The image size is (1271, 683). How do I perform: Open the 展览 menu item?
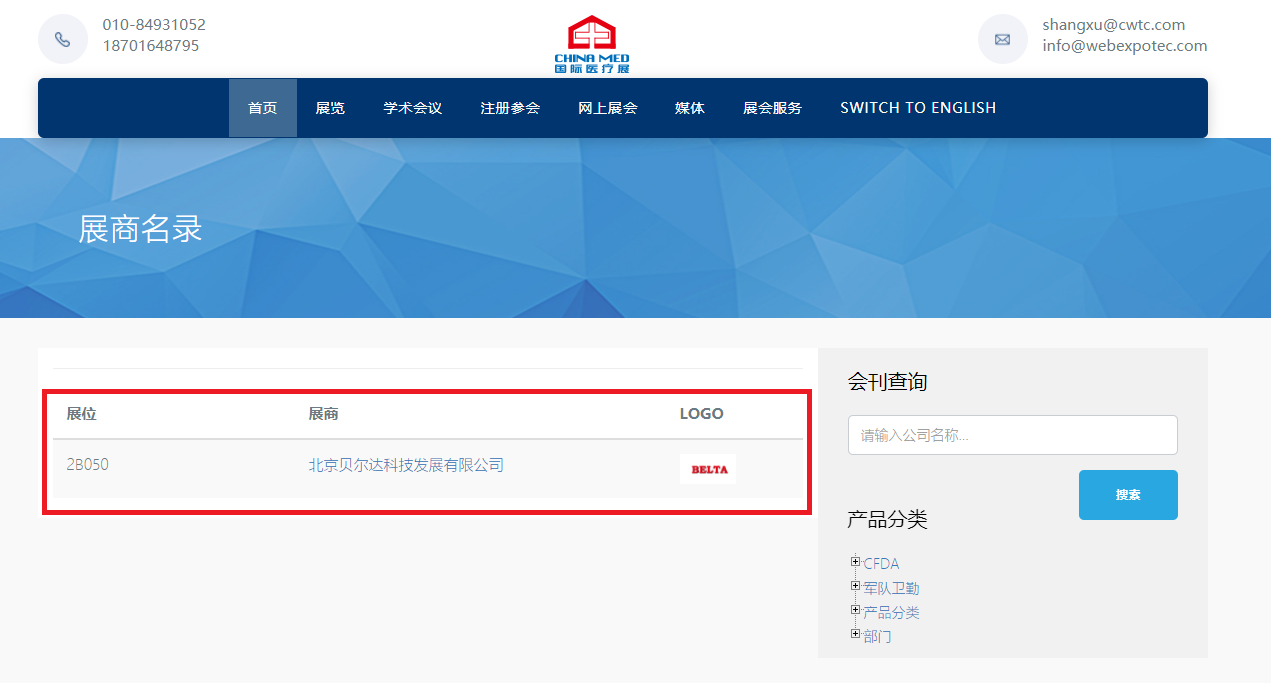(330, 108)
